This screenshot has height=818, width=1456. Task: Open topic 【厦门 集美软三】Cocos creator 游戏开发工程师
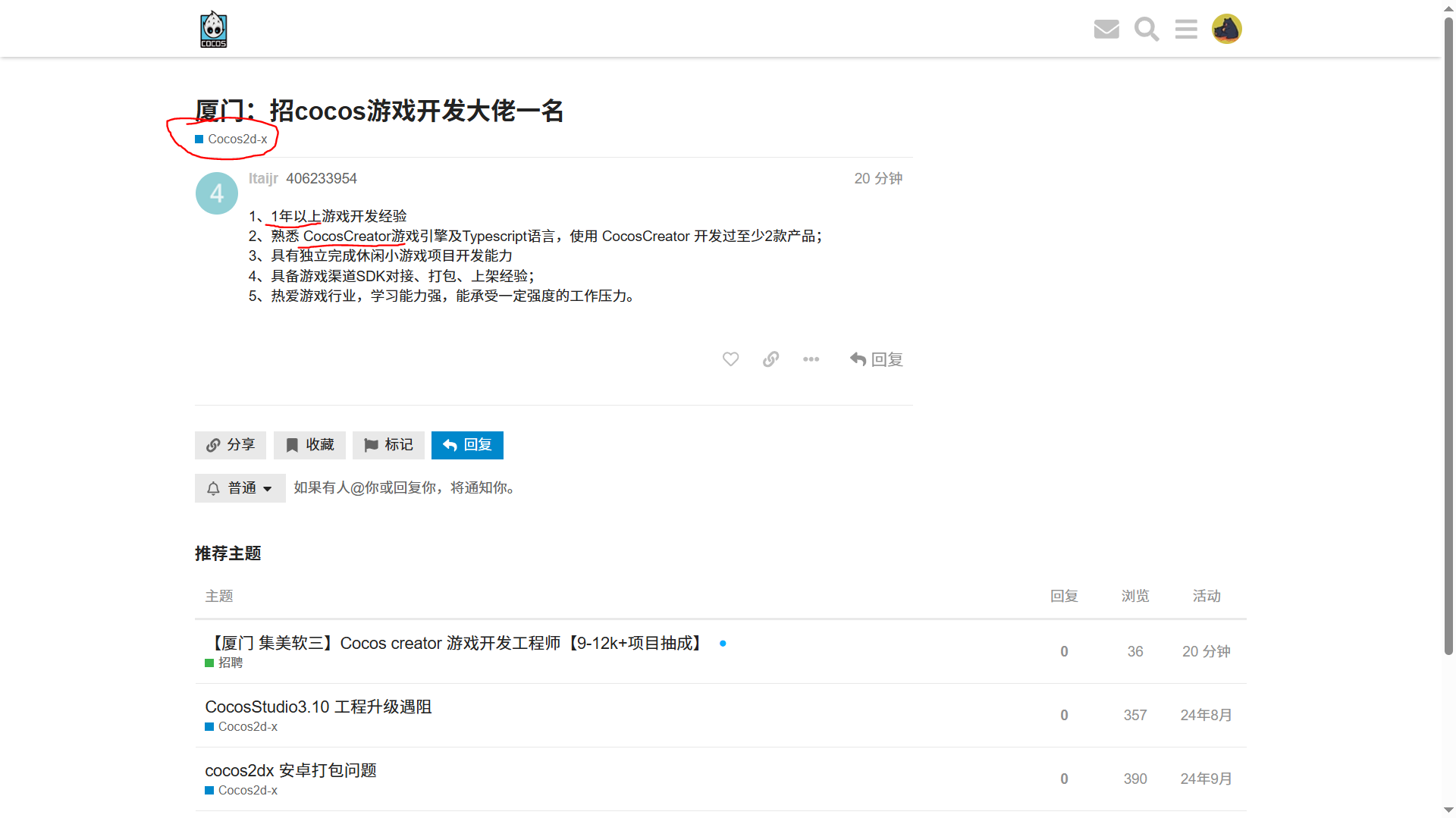coord(455,644)
